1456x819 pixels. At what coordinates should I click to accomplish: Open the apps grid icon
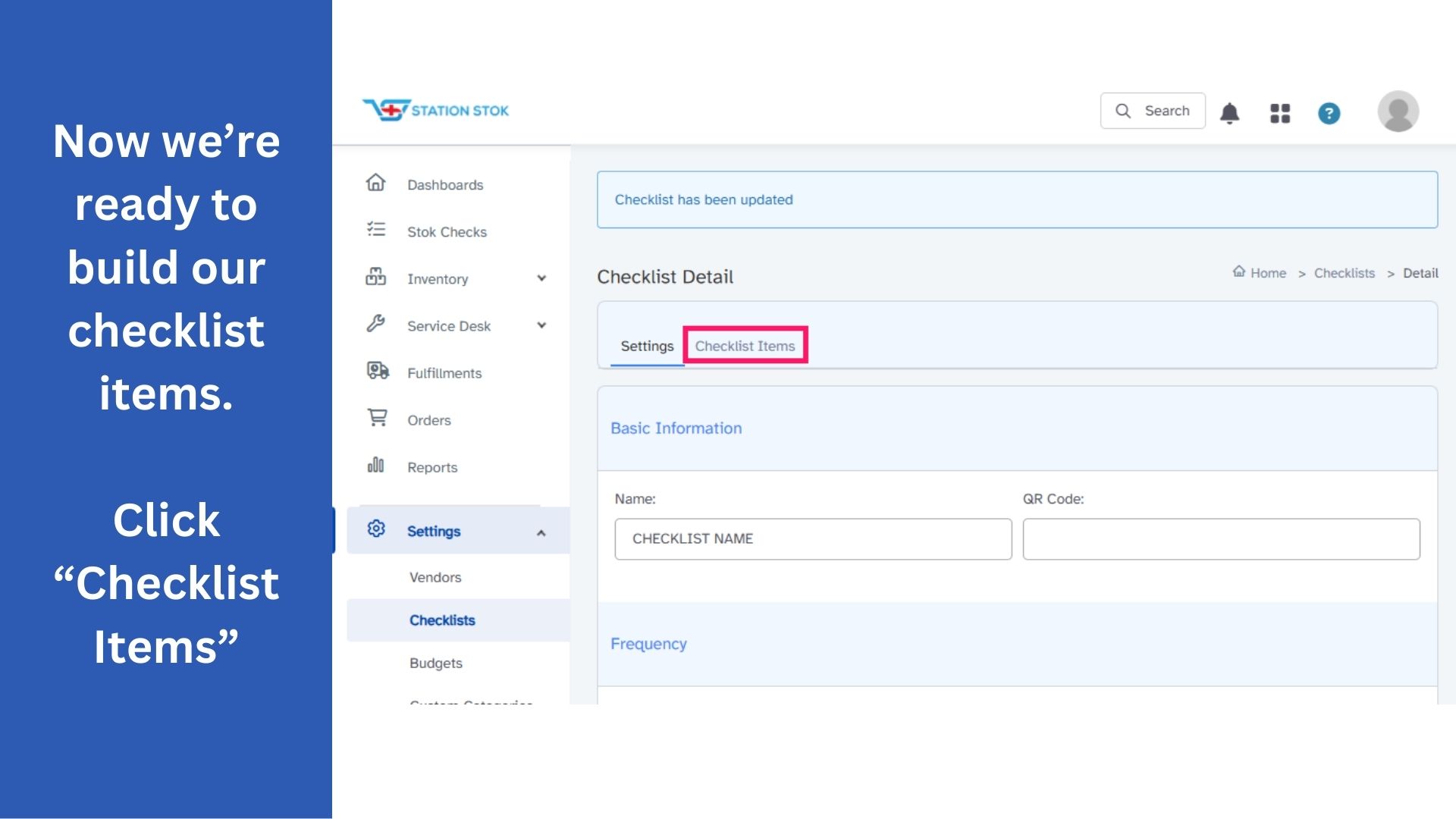(x=1280, y=113)
